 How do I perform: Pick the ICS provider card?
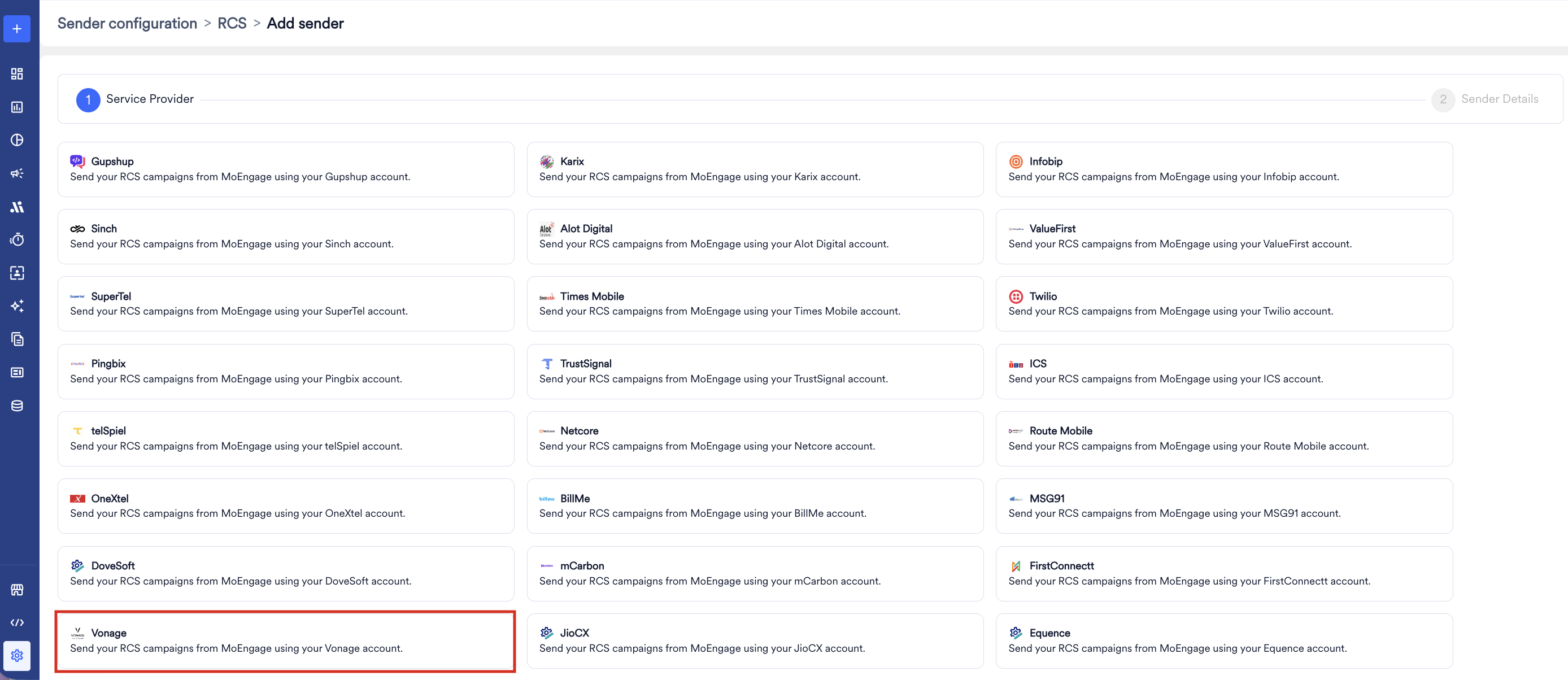pos(1224,372)
